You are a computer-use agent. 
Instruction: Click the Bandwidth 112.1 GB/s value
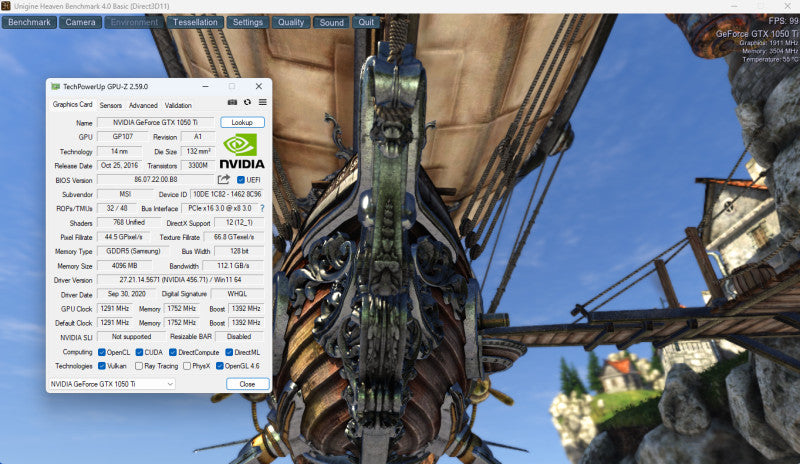click(233, 265)
